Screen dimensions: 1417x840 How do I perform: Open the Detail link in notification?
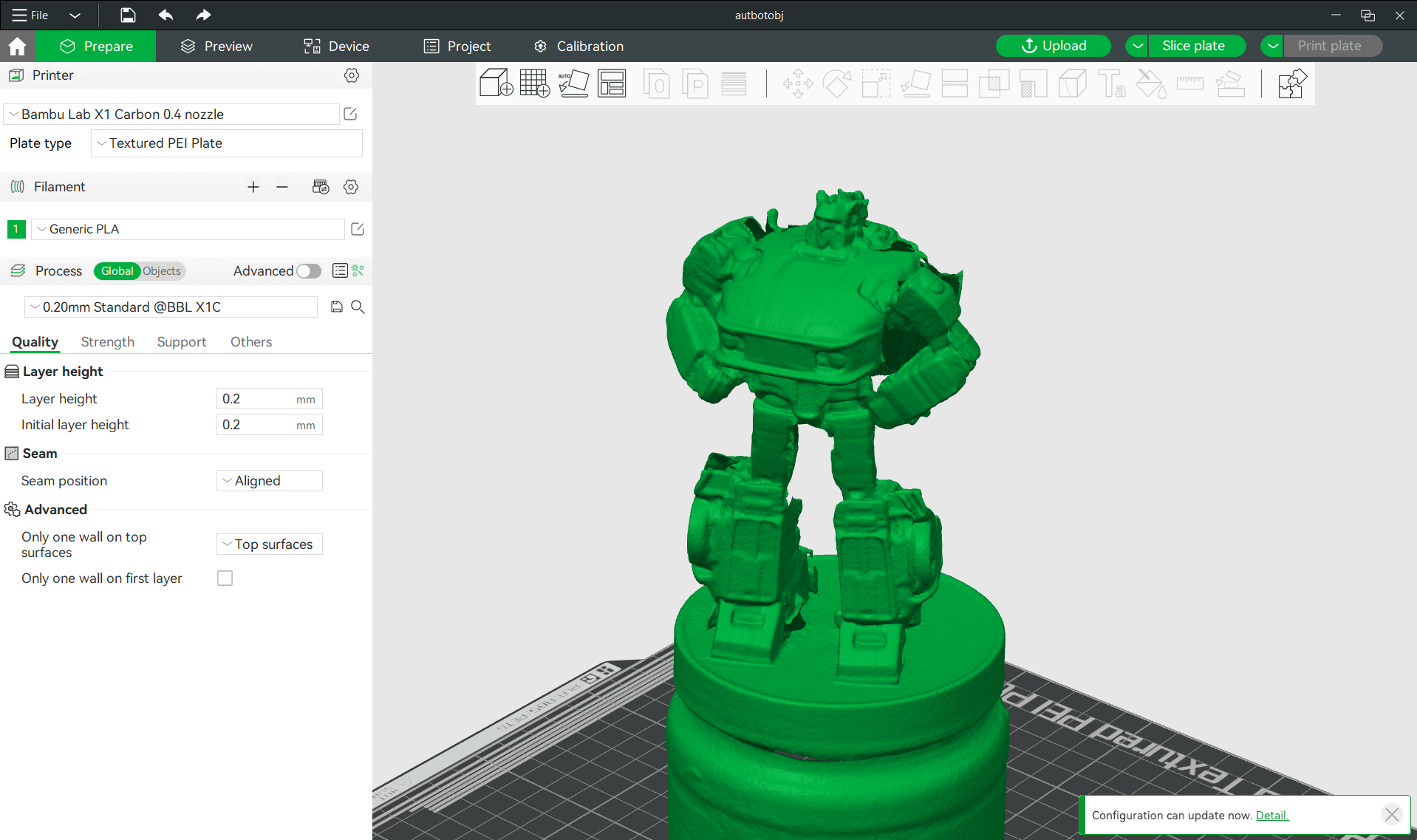coord(1271,815)
